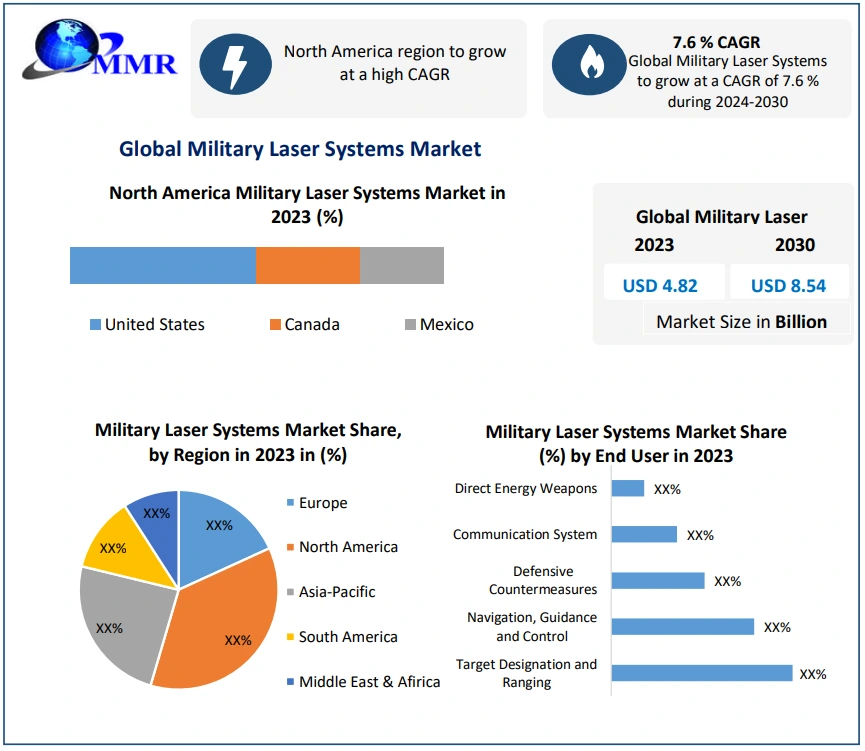Select the dark blue Middle East pie slice
865x751 pixels.
click(156, 514)
